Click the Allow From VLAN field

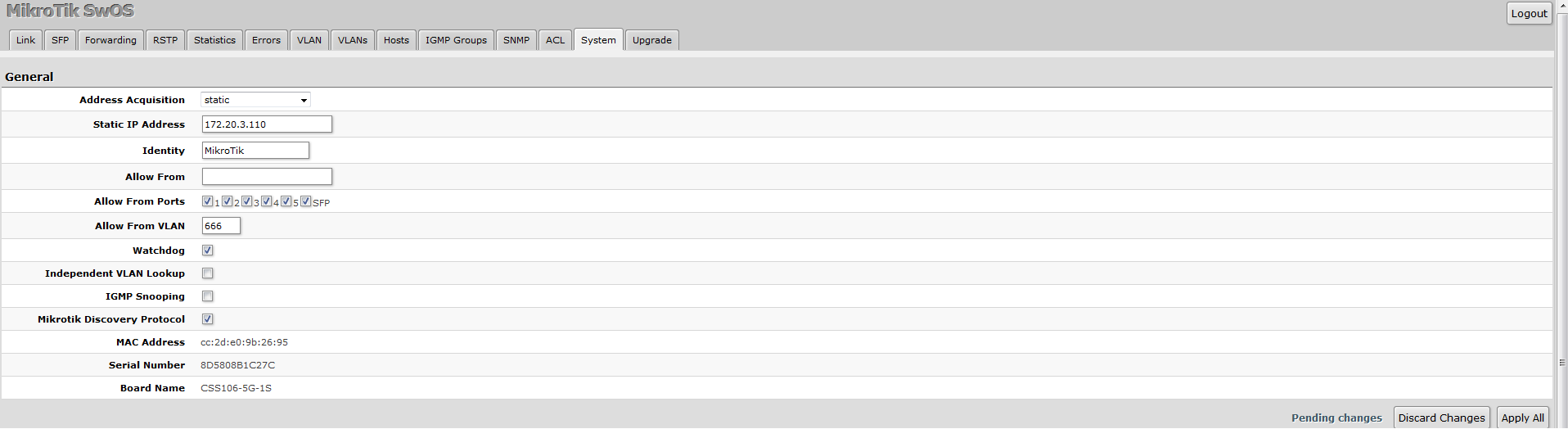pyautogui.click(x=221, y=226)
